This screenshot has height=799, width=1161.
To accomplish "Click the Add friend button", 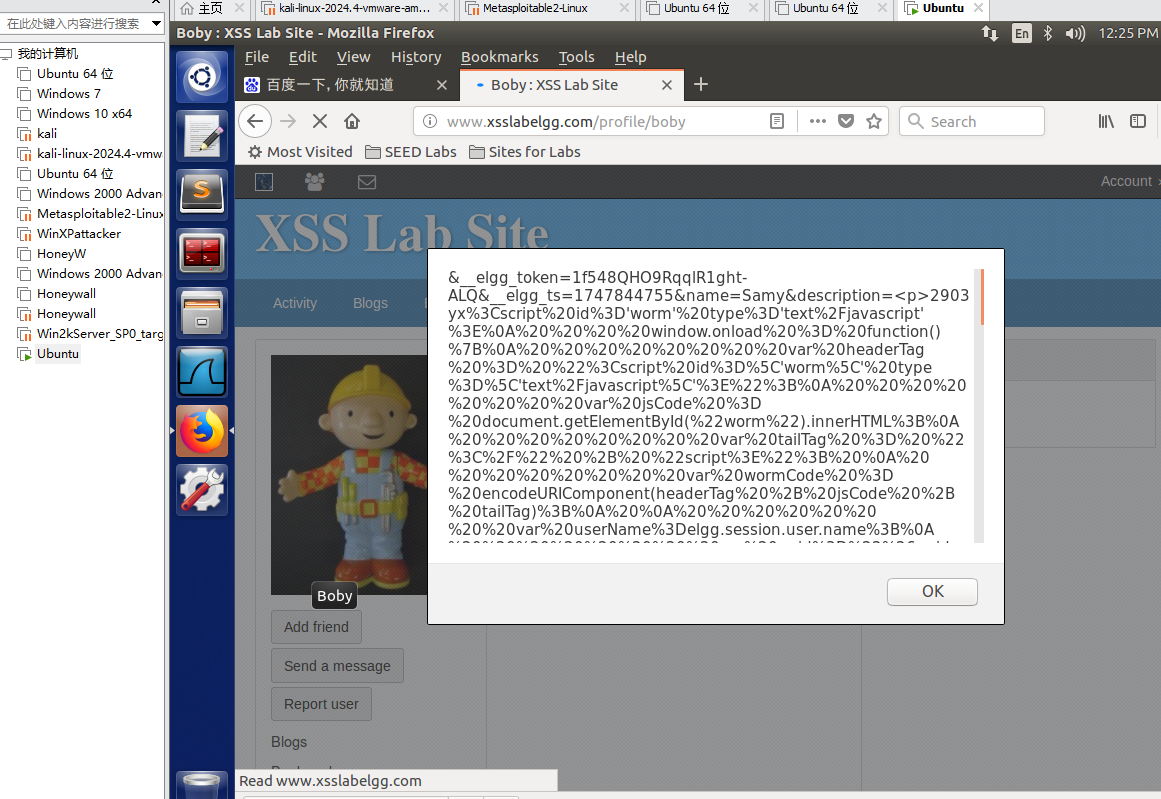I will (316, 627).
